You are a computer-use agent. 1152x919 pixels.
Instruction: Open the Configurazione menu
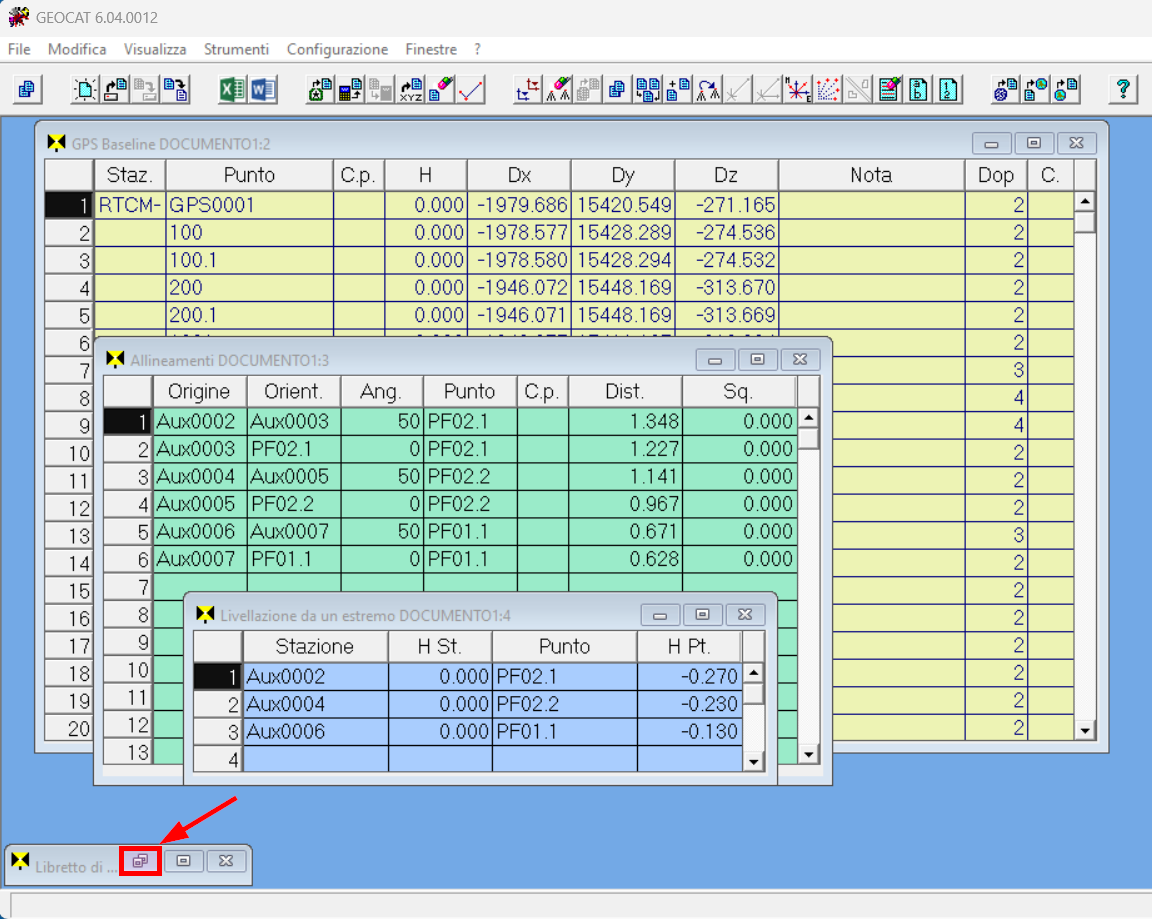click(x=337, y=49)
